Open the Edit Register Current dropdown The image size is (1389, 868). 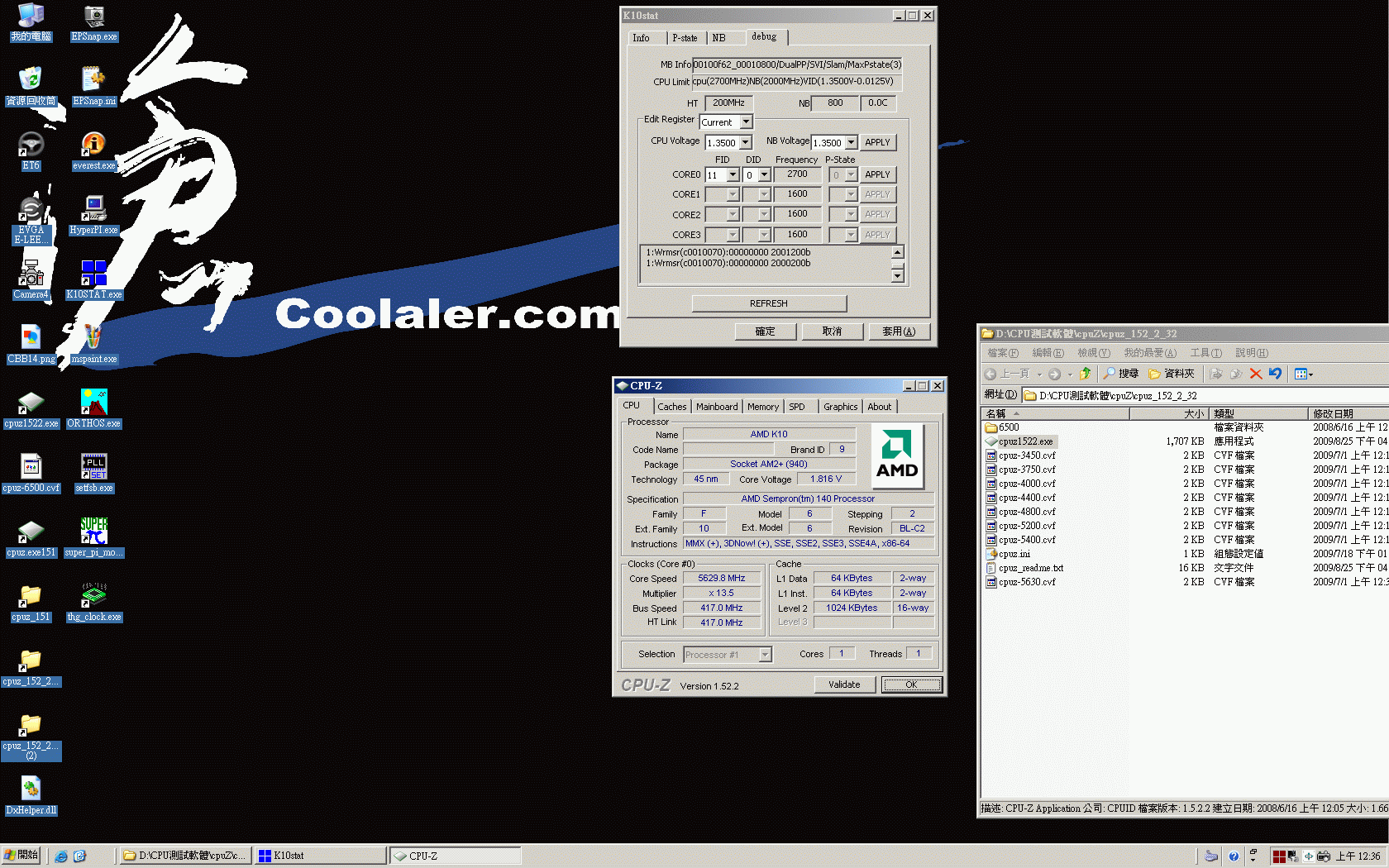pos(746,122)
